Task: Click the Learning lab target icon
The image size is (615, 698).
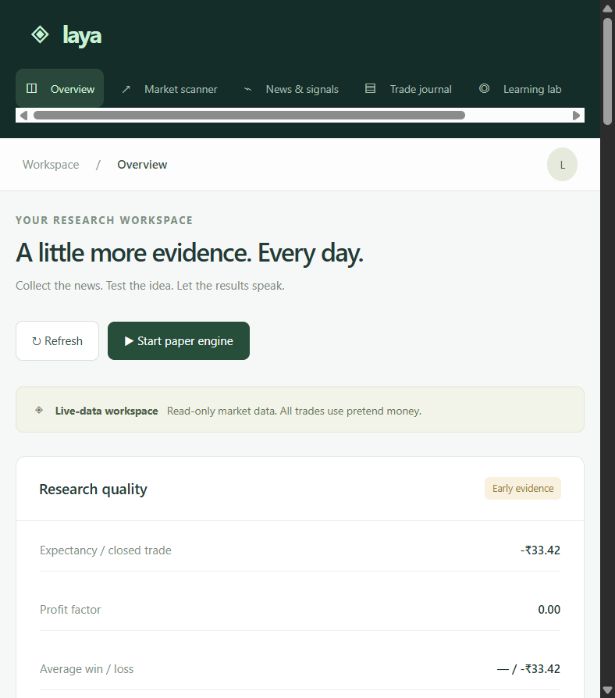Action: click(484, 88)
